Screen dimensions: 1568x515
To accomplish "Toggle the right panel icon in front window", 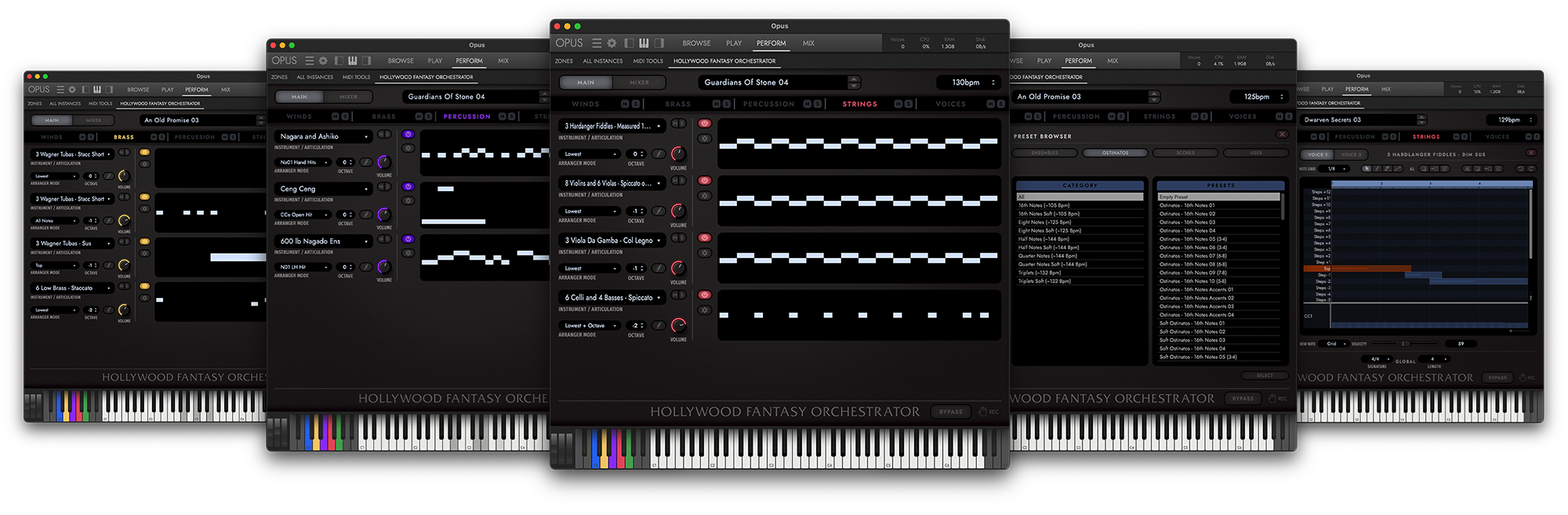I will pyautogui.click(x=659, y=43).
